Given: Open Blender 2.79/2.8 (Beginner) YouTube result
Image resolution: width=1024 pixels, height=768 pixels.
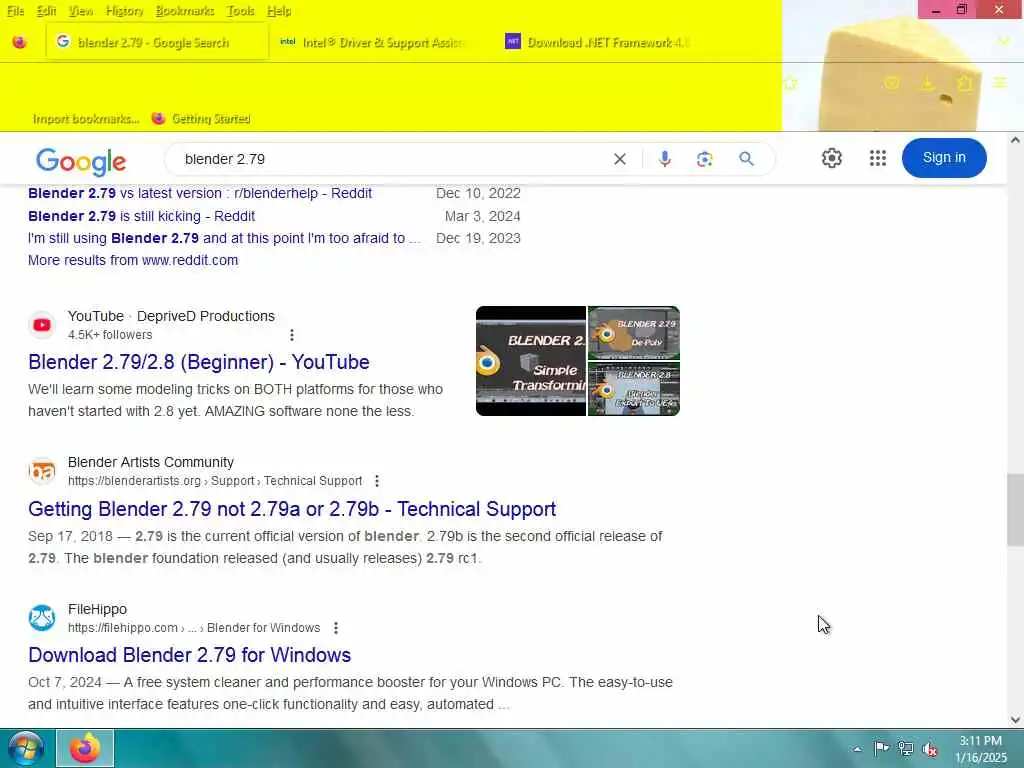Looking at the screenshot, I should (199, 362).
